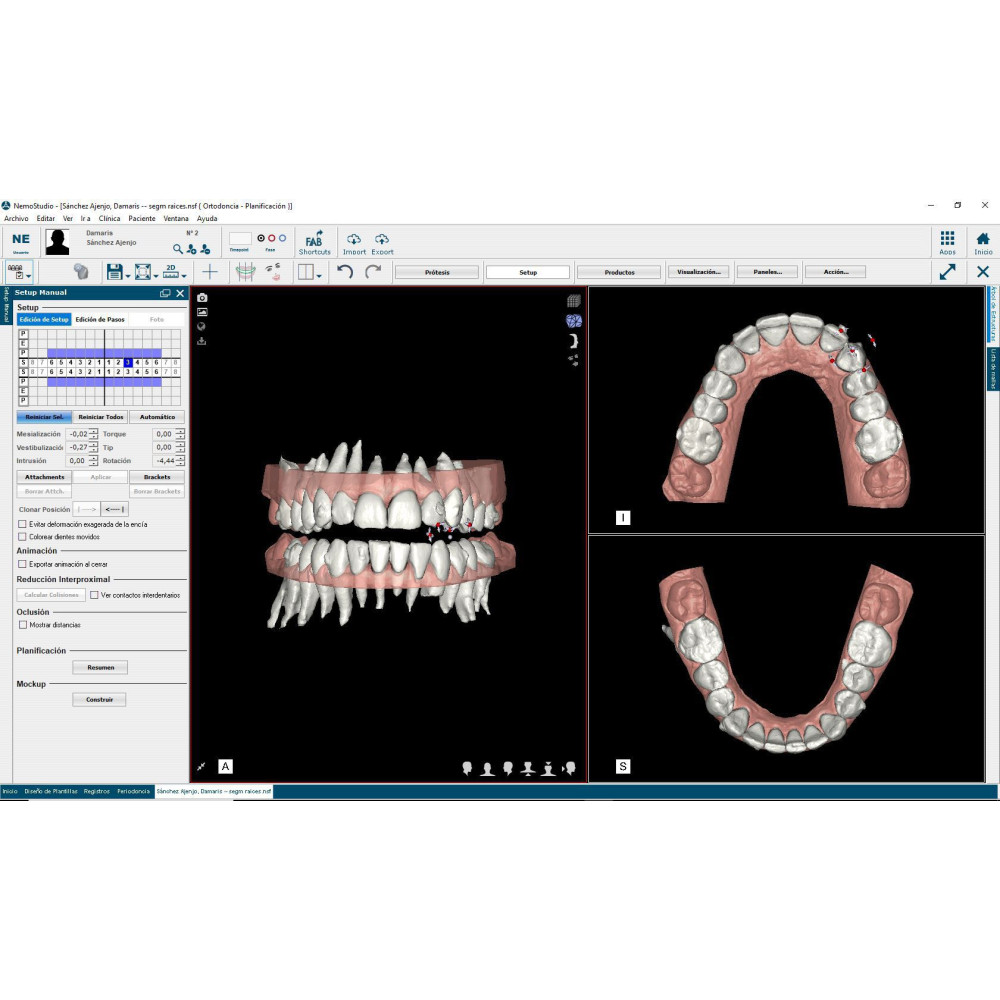
Task: Click the Import cloud icon
Action: pos(354,242)
